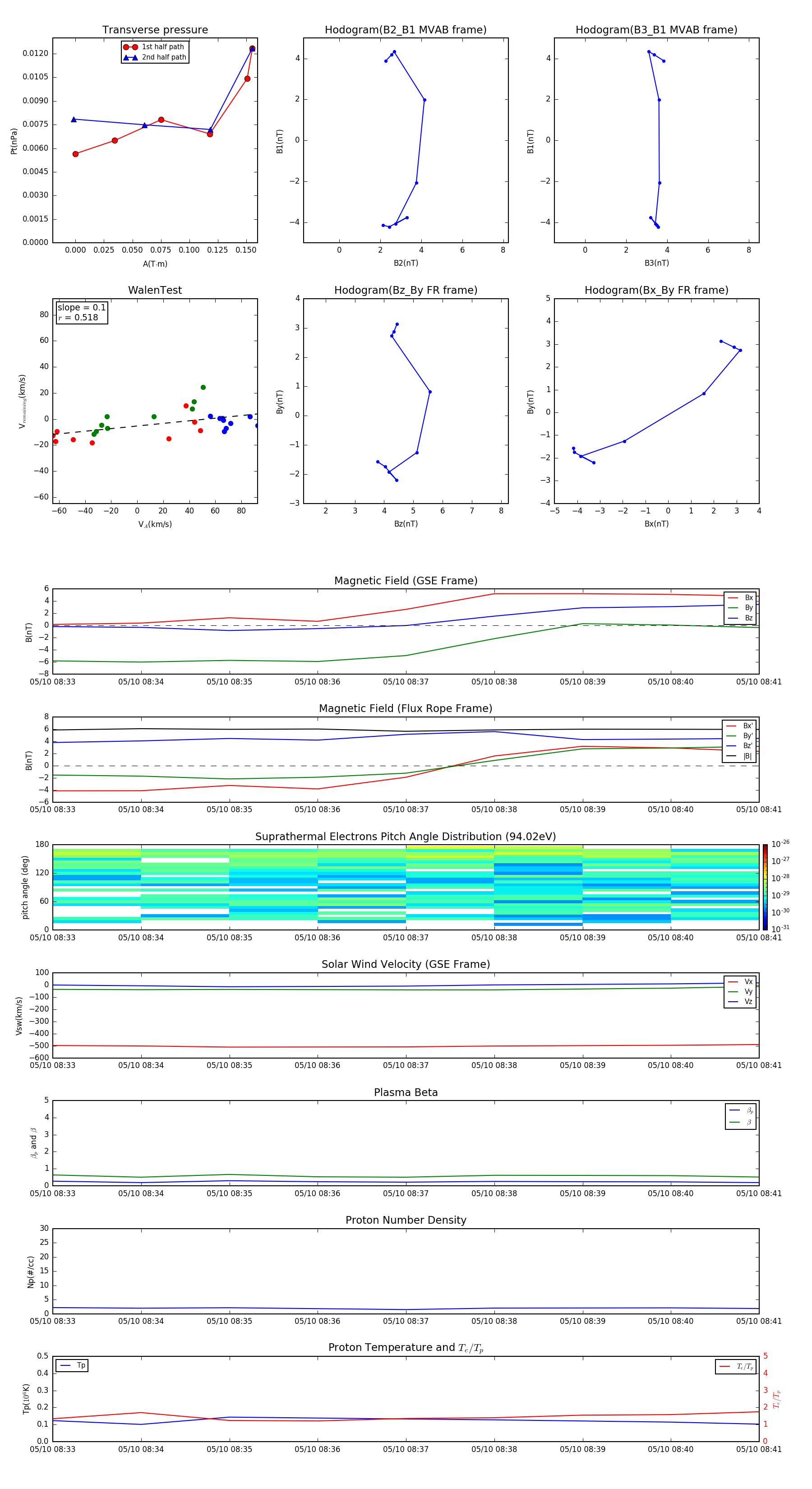The height and width of the screenshot is (1489, 812).
Task: Click the "10^-26" colorbar tick label
Action: click(x=780, y=844)
